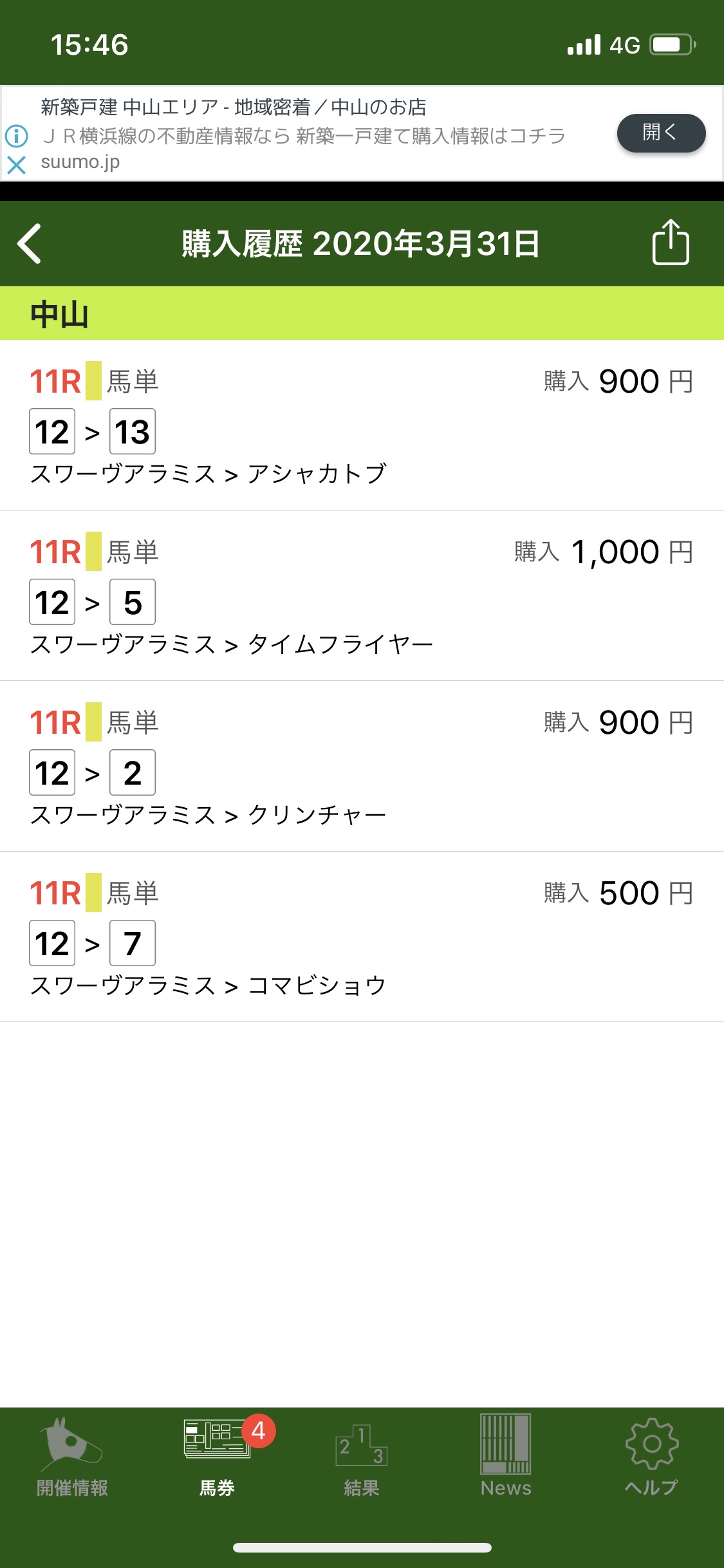Tap the share icon in header
This screenshot has width=724, height=1568.
[x=671, y=243]
